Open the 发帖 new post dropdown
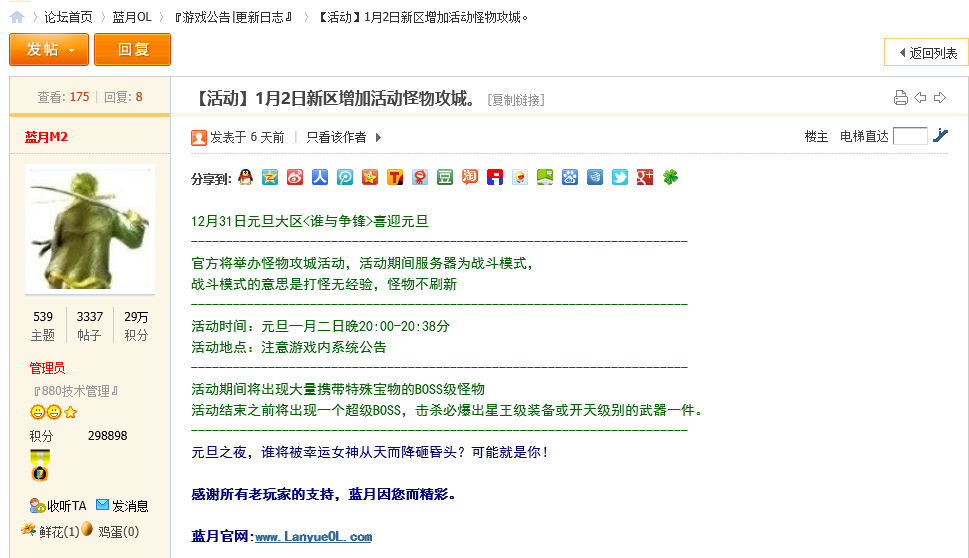This screenshot has width=969, height=558. coord(49,50)
